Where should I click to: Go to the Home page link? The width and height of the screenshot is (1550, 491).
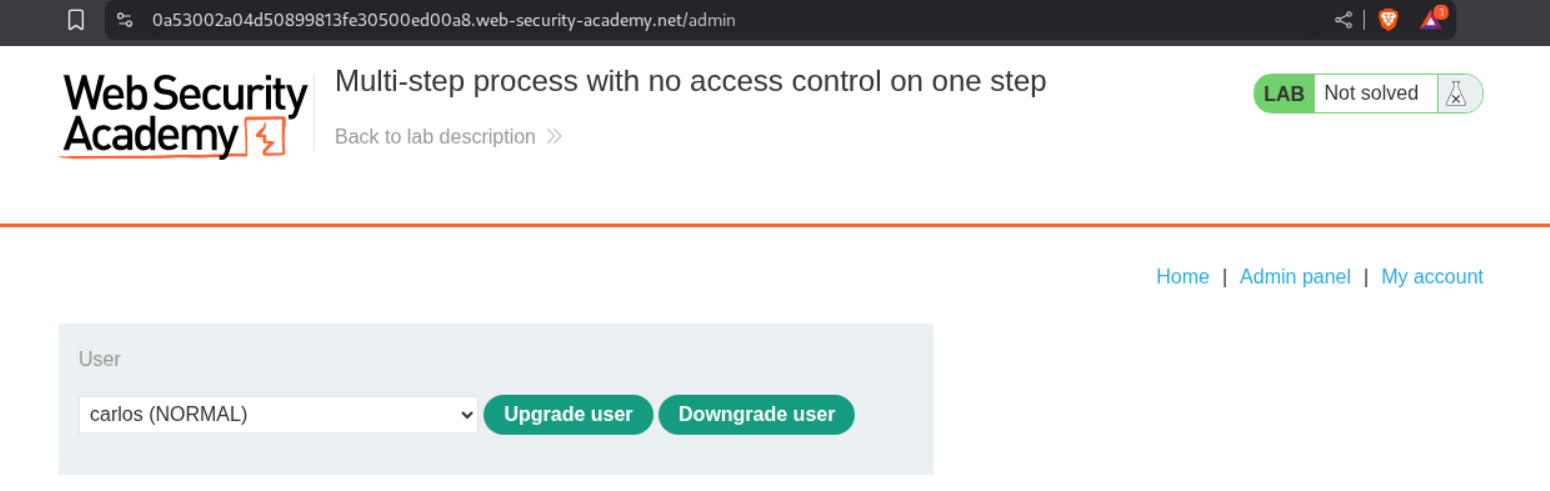pyautogui.click(x=1182, y=277)
